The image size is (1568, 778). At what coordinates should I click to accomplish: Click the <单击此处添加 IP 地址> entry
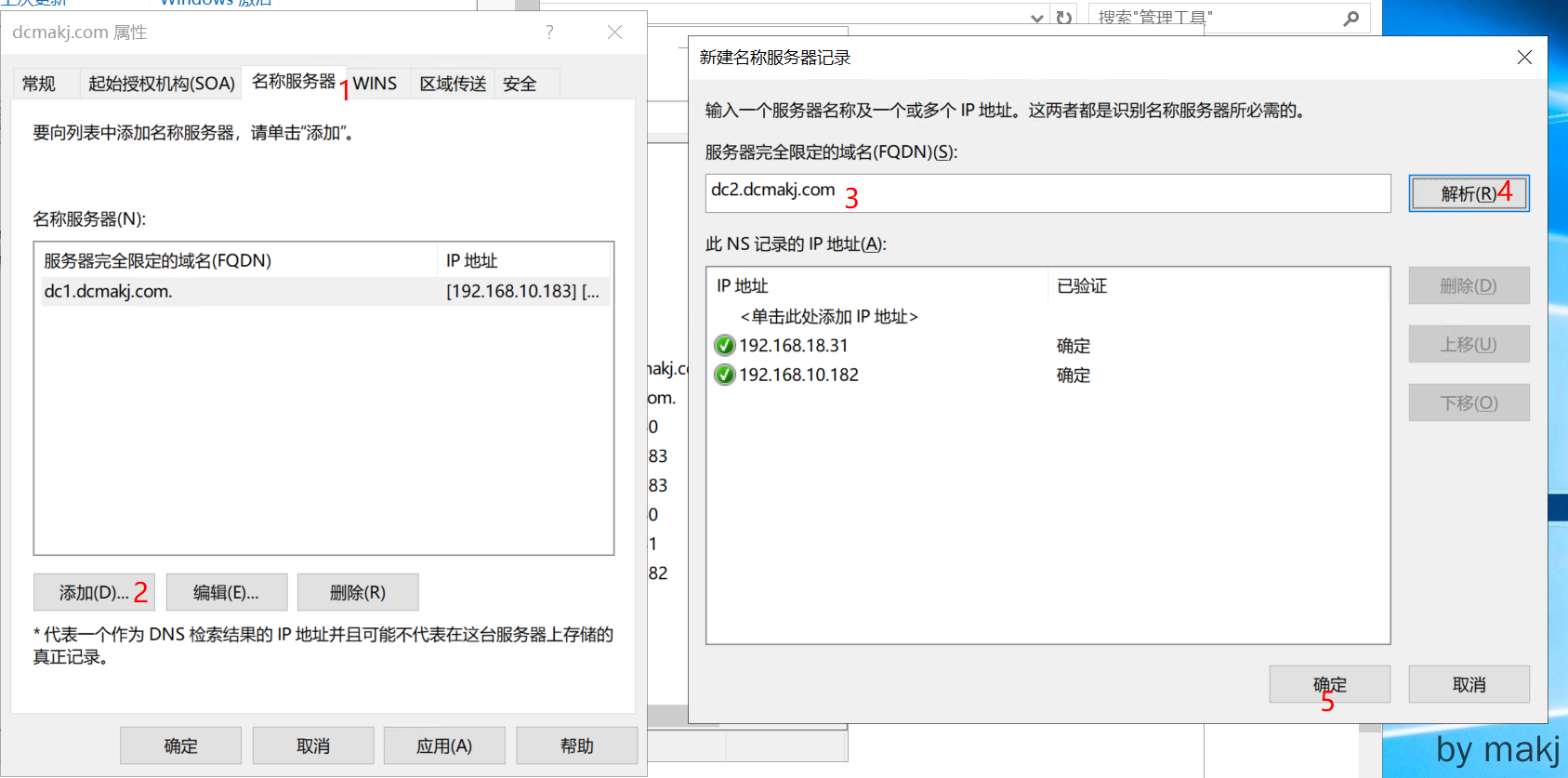tap(829, 317)
